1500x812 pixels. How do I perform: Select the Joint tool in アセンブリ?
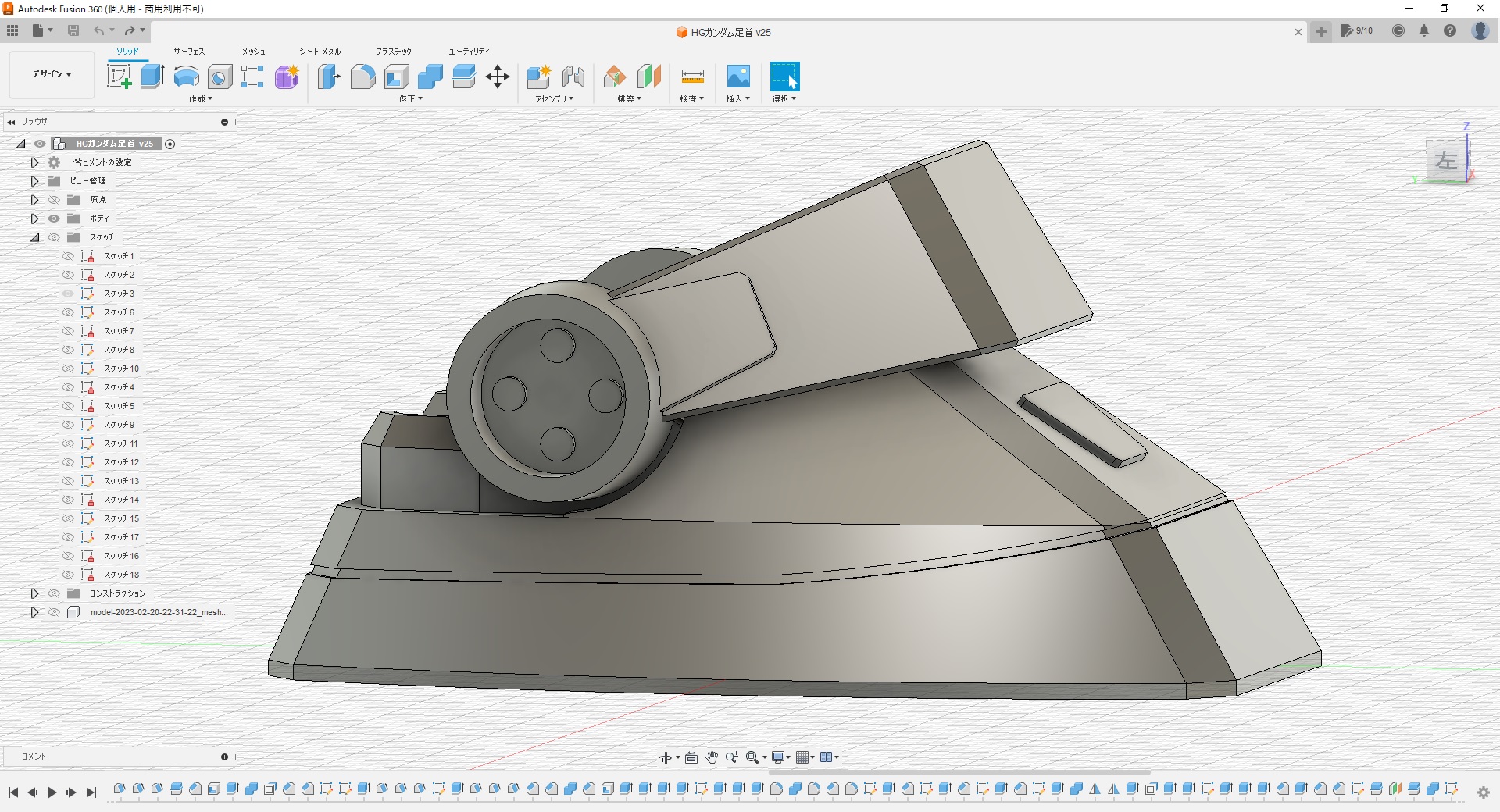click(x=573, y=77)
